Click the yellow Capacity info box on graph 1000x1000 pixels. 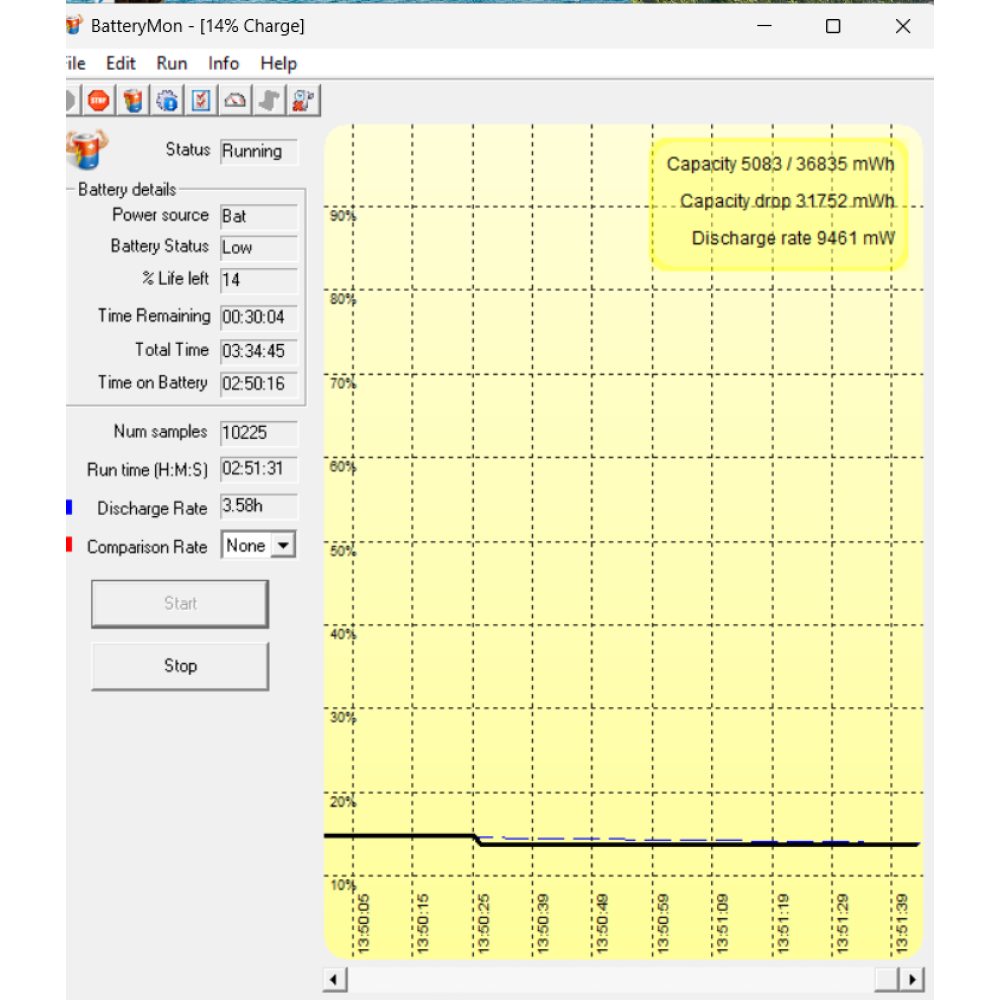[780, 203]
